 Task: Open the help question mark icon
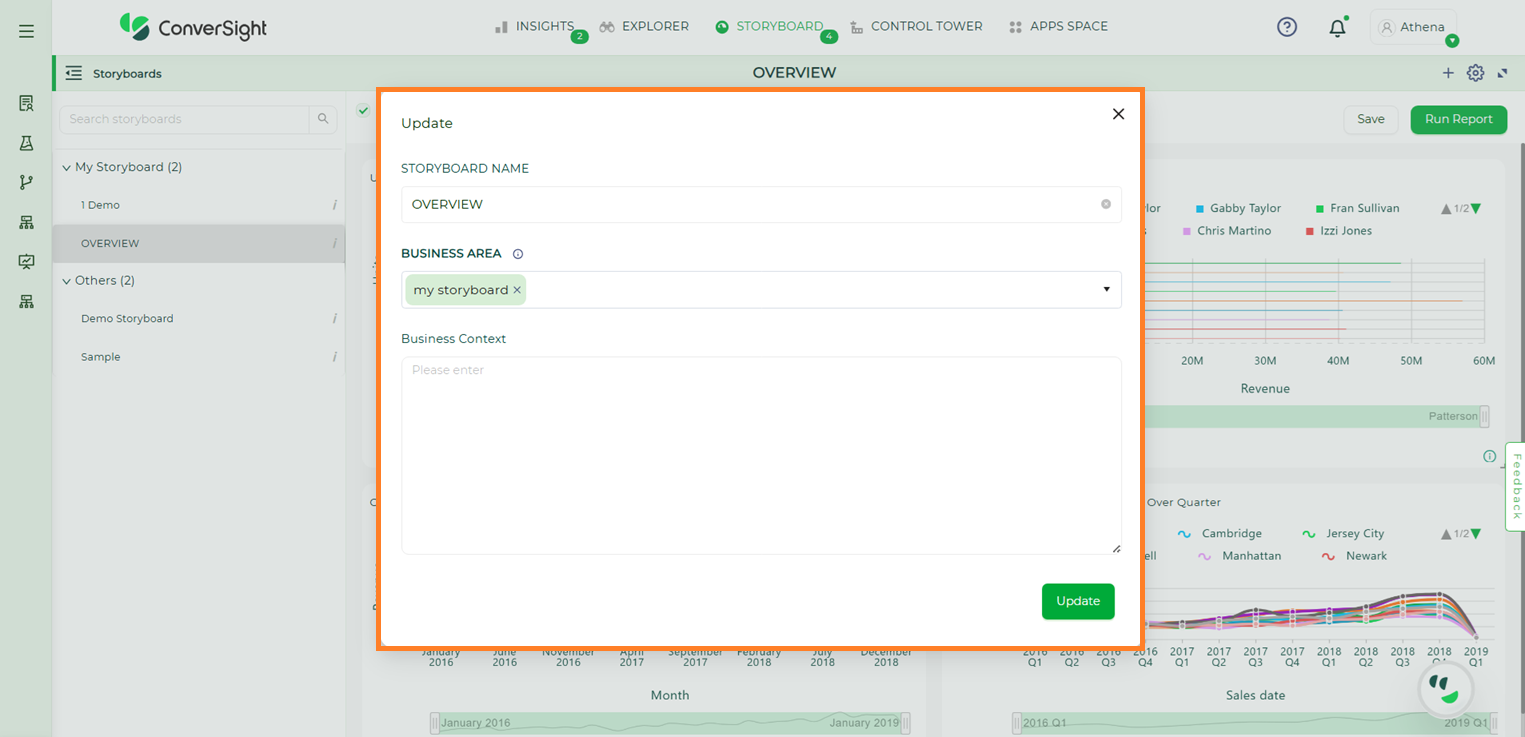tap(1287, 27)
